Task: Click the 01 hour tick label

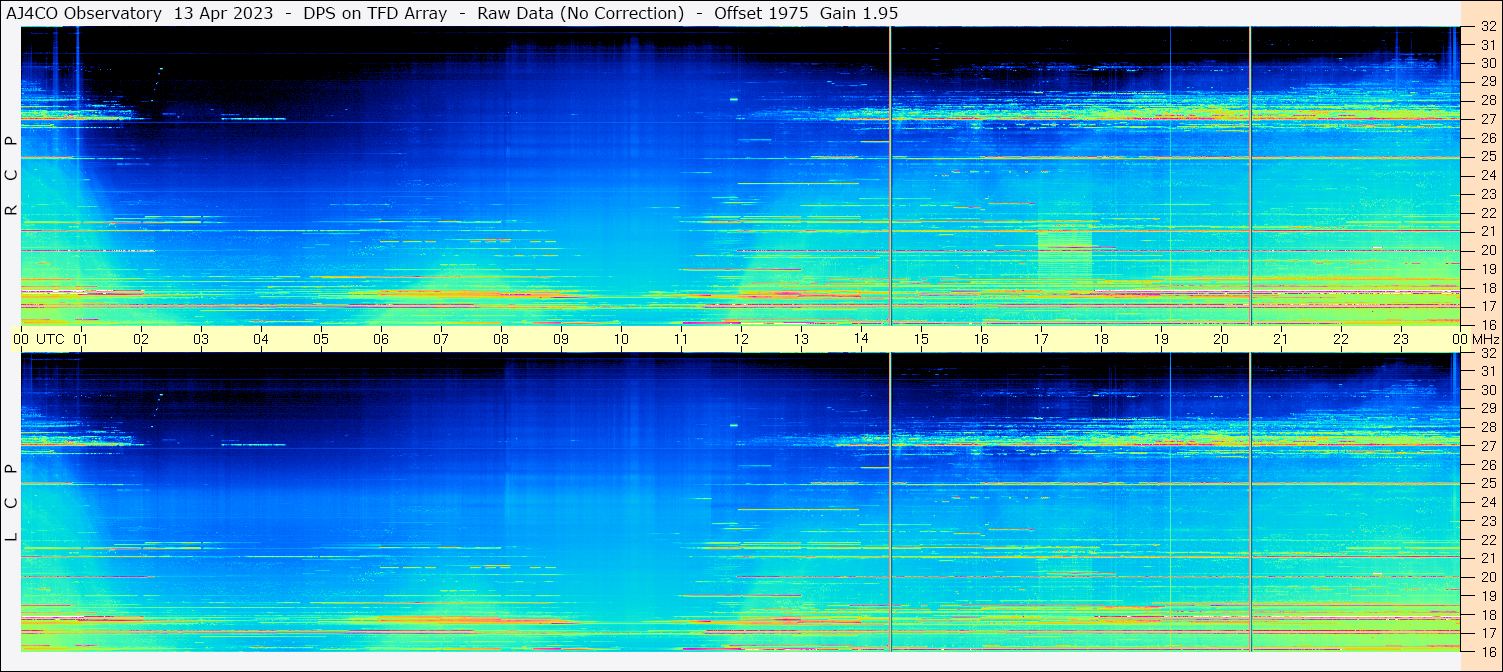Action: 81,339
